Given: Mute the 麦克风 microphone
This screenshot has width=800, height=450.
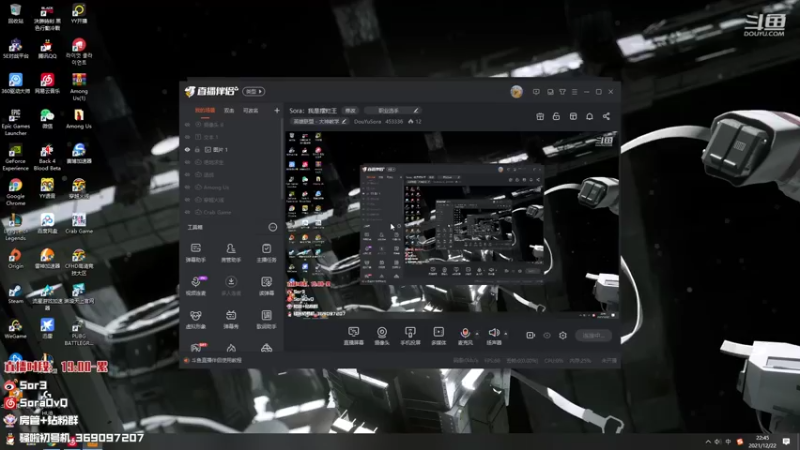Looking at the screenshot, I should (x=465, y=336).
